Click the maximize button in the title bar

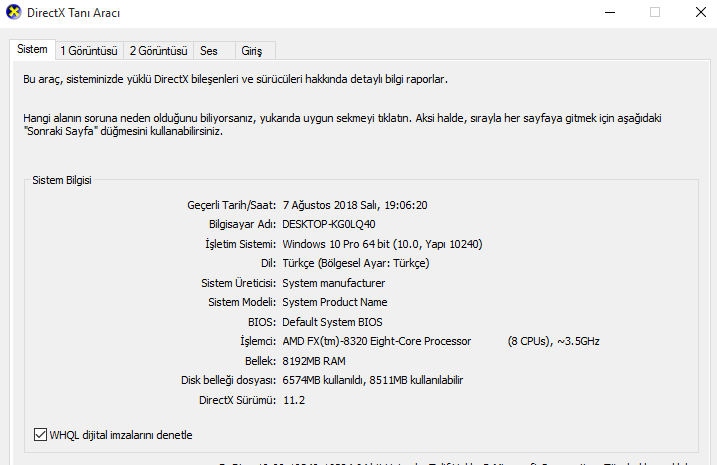click(656, 12)
